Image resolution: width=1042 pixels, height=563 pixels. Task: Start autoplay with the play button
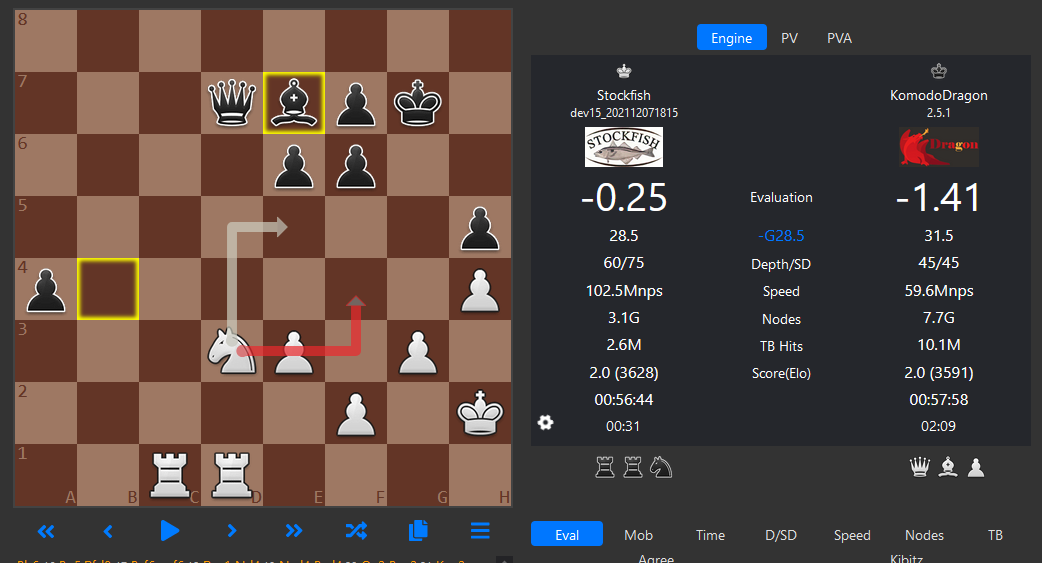click(169, 530)
